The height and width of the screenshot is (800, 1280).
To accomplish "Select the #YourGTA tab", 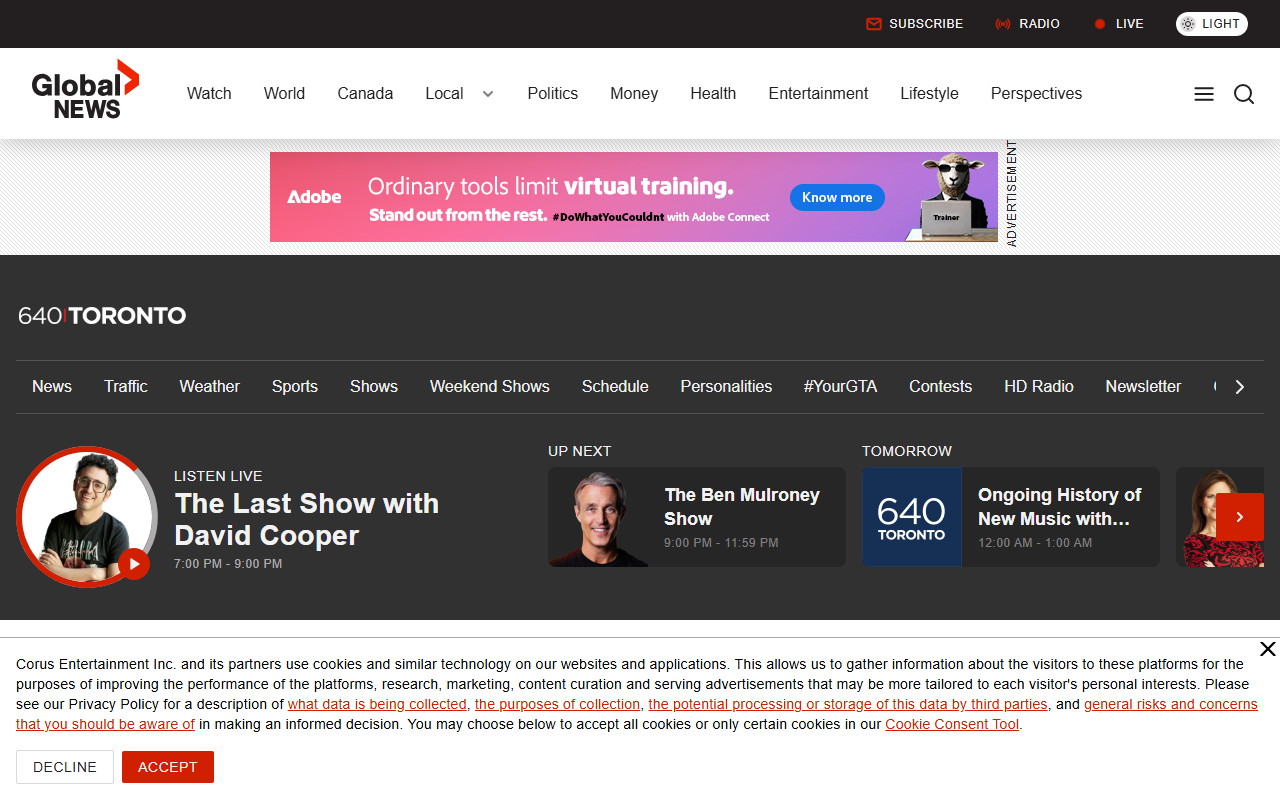I will [840, 386].
